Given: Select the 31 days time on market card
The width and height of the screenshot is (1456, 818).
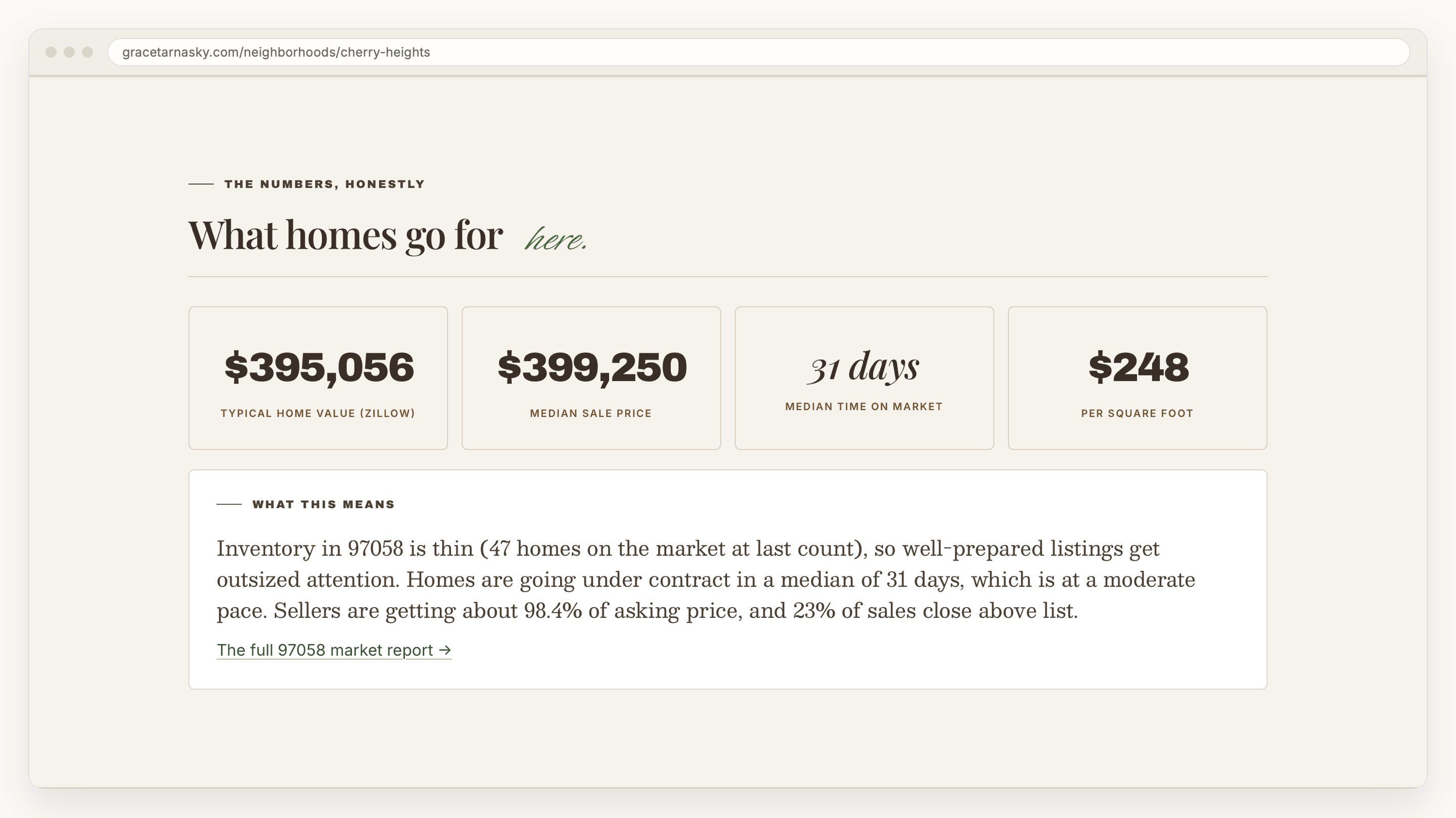Looking at the screenshot, I should point(864,378).
